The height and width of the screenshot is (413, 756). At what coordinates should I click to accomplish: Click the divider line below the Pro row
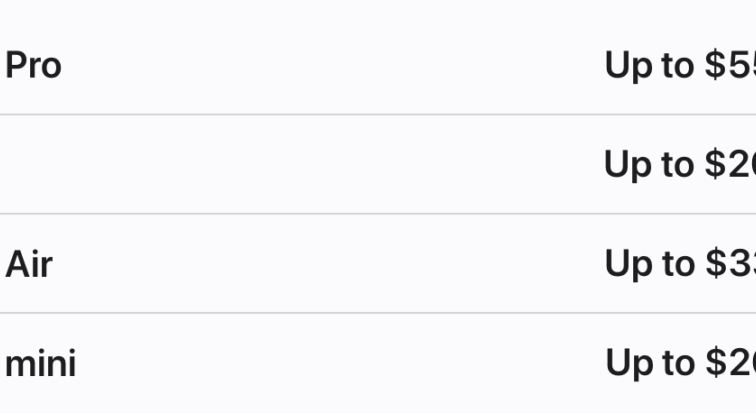click(x=378, y=115)
